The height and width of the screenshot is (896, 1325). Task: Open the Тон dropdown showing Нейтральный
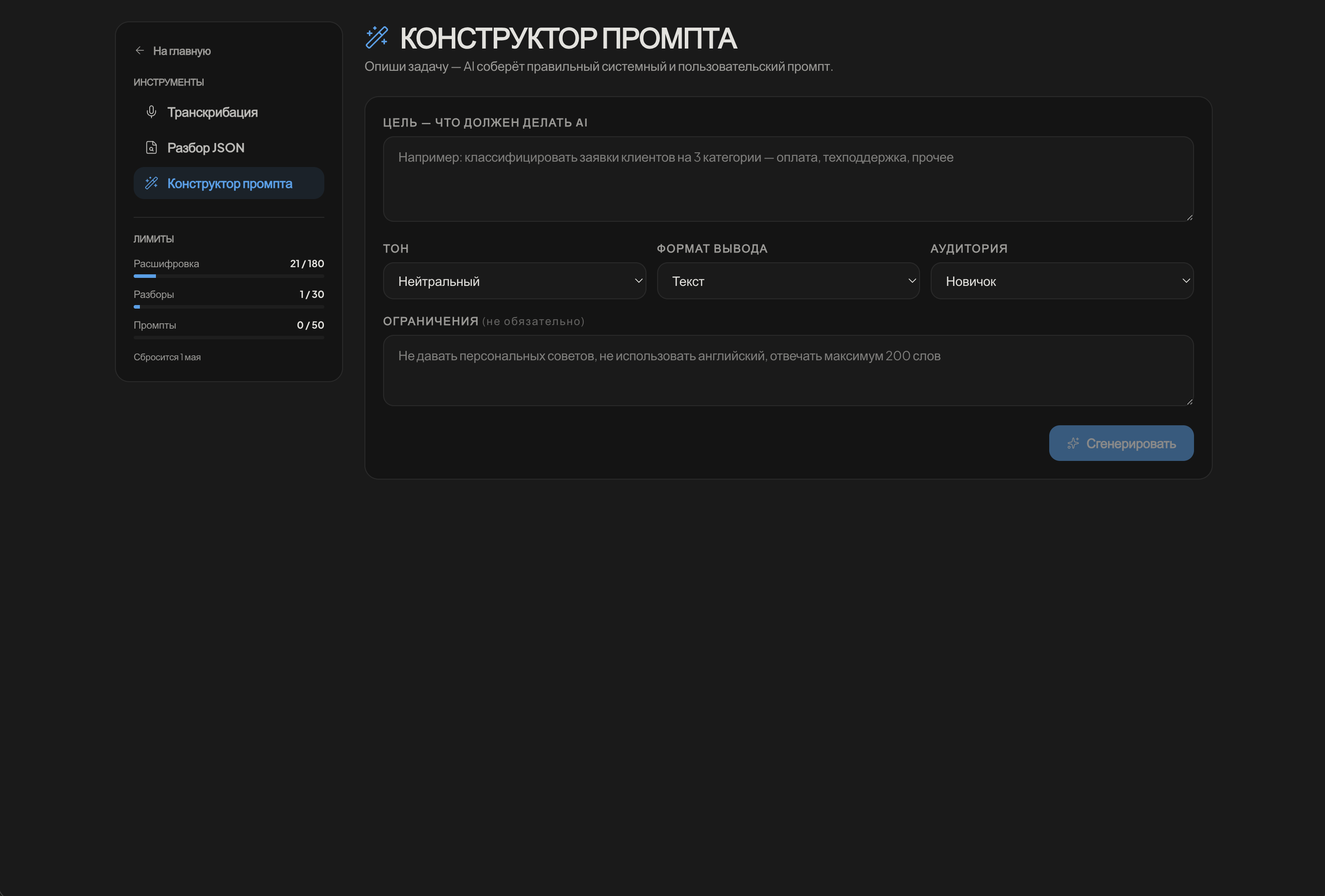click(x=514, y=281)
